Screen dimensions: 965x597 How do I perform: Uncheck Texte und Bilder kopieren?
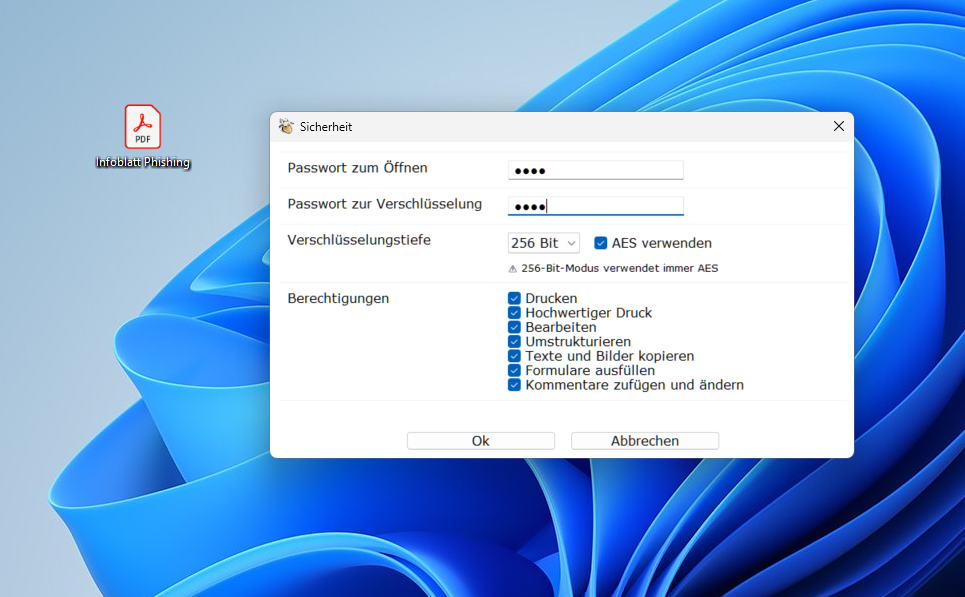(x=515, y=356)
